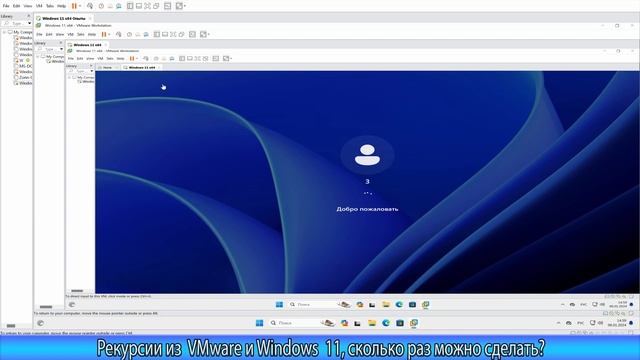Open File Explorer on inner guest taskbar
Image resolution: width=640 pixels, height=360 pixels.
click(386, 304)
